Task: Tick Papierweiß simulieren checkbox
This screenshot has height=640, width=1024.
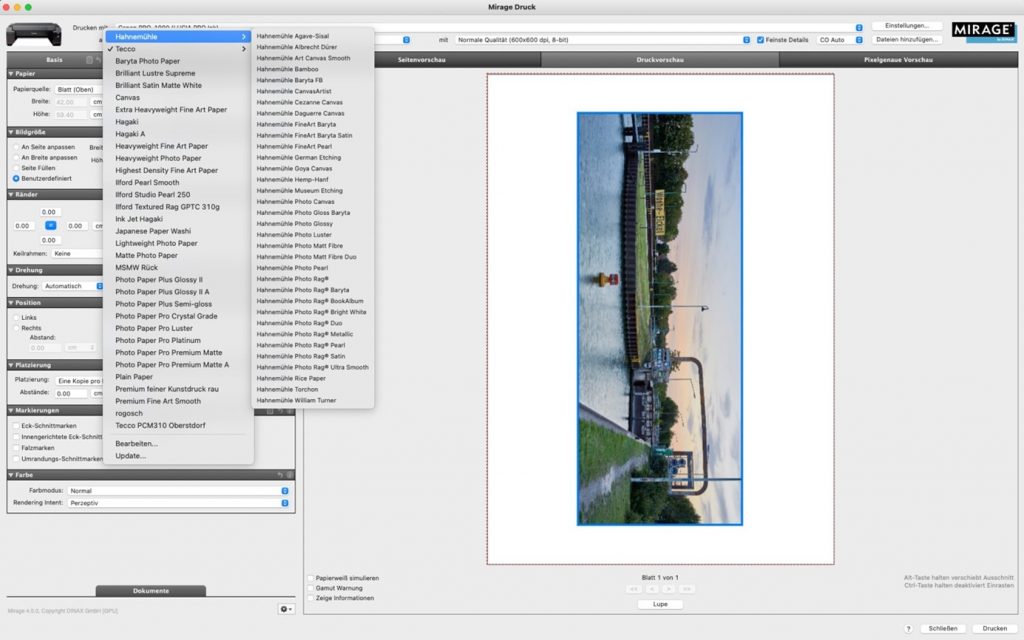Action: pos(311,578)
